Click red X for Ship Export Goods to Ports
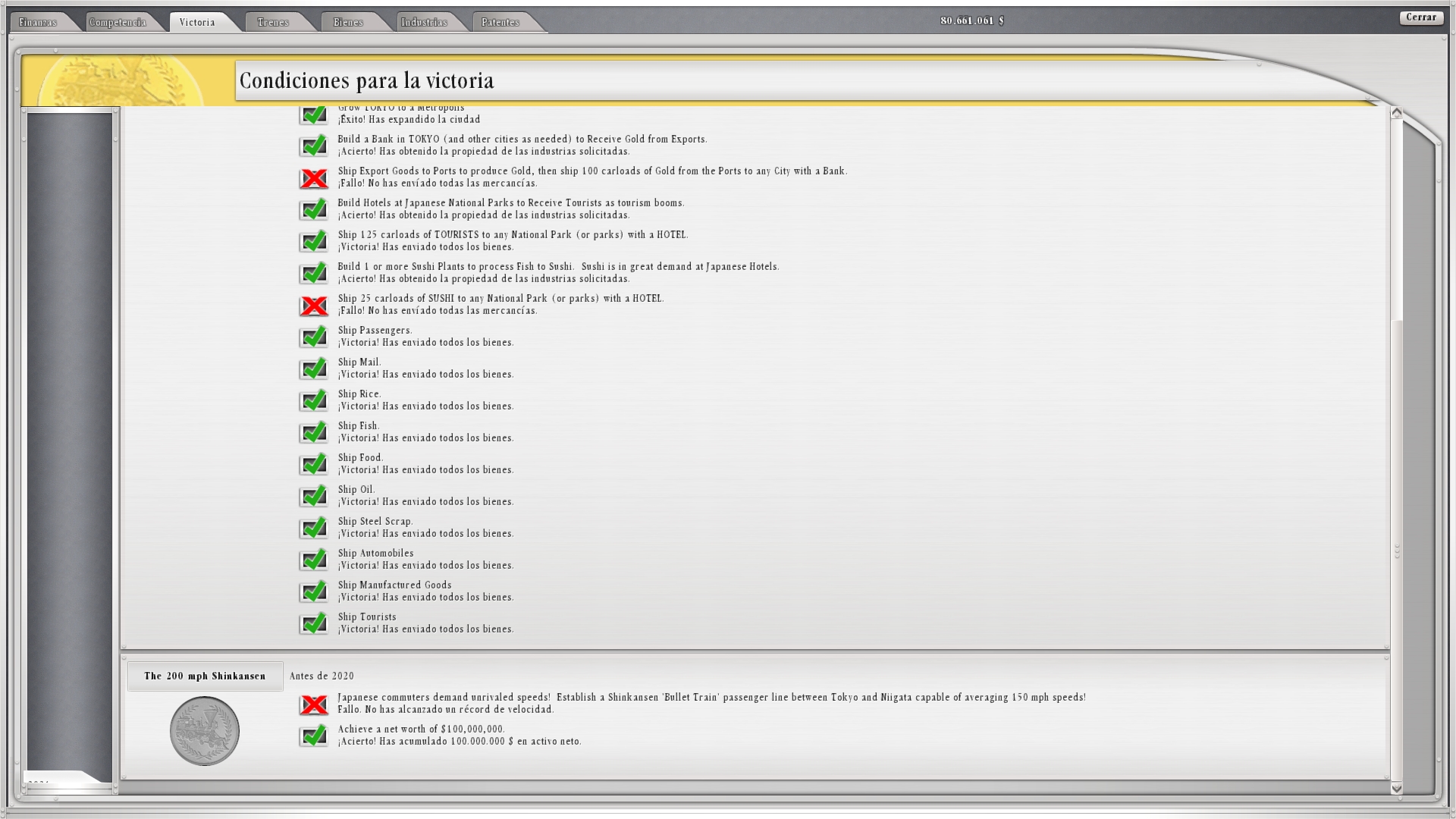 [x=313, y=177]
